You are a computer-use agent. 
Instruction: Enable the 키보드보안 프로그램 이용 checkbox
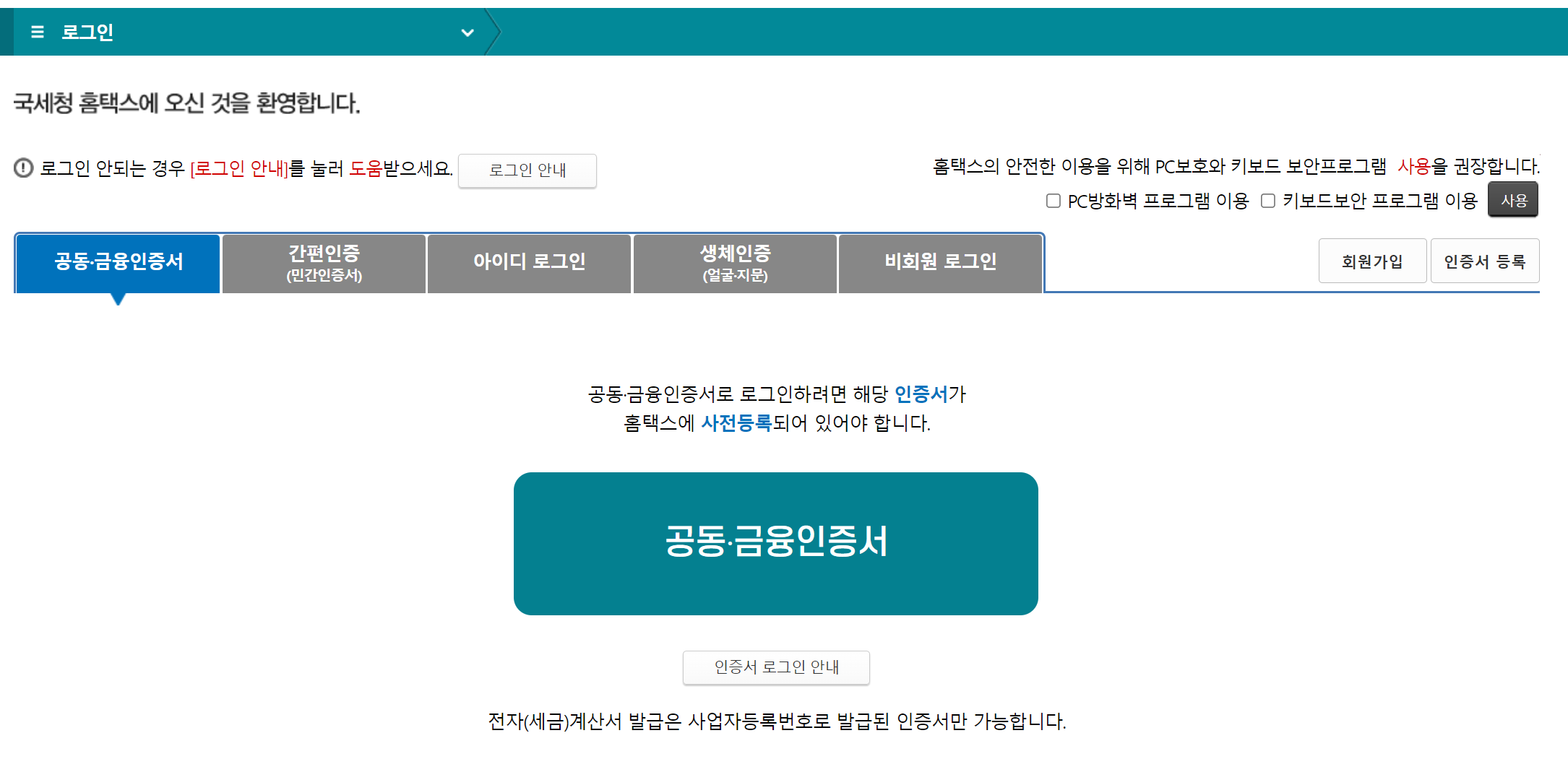(1267, 201)
